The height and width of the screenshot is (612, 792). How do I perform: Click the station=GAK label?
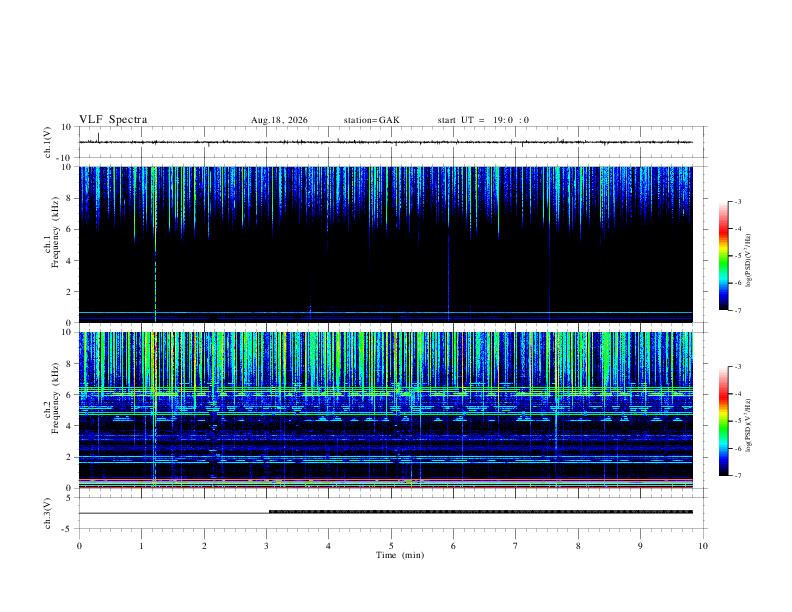coord(371,120)
